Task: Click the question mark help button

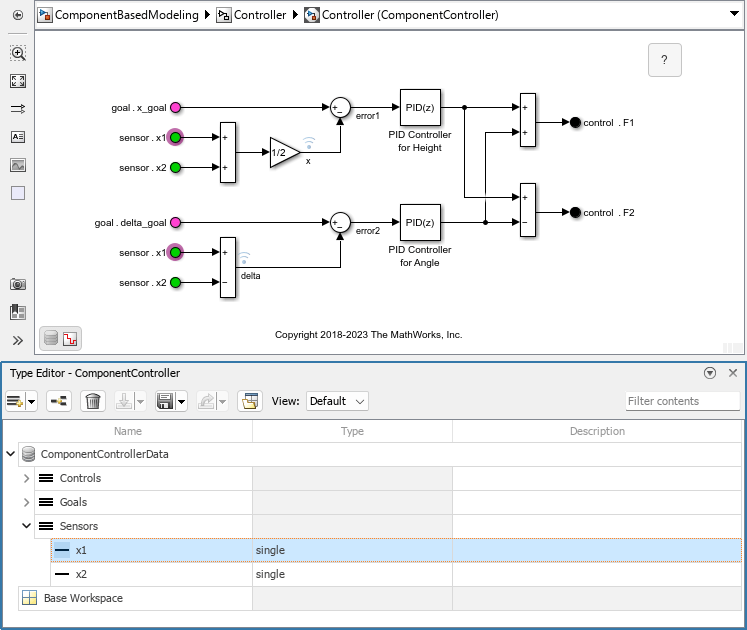Action: click(665, 60)
